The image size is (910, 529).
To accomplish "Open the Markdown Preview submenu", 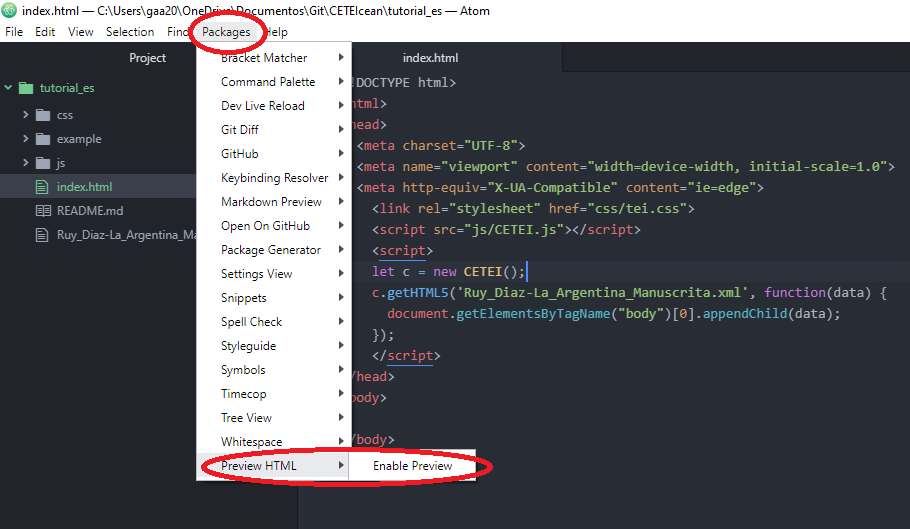I will [x=271, y=202].
